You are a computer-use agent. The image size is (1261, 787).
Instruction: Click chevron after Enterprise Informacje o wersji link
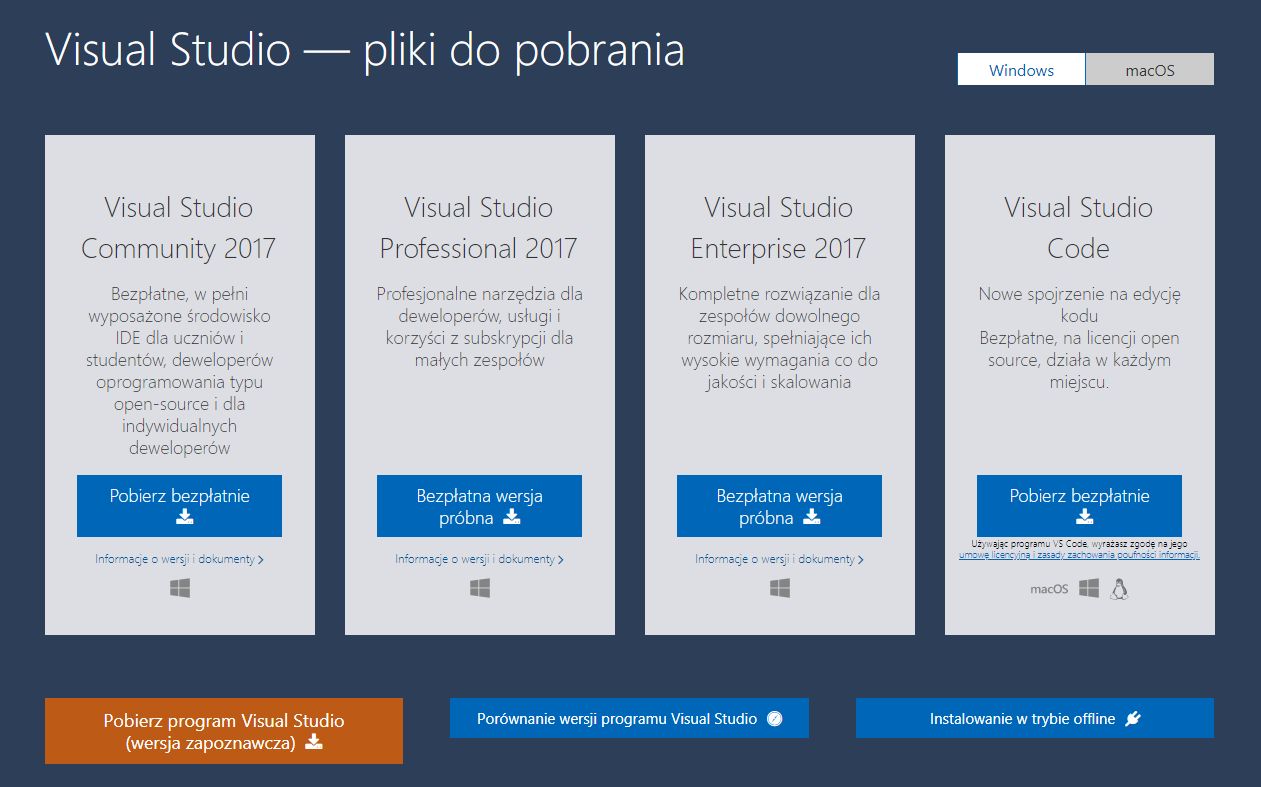pyautogui.click(x=861, y=560)
